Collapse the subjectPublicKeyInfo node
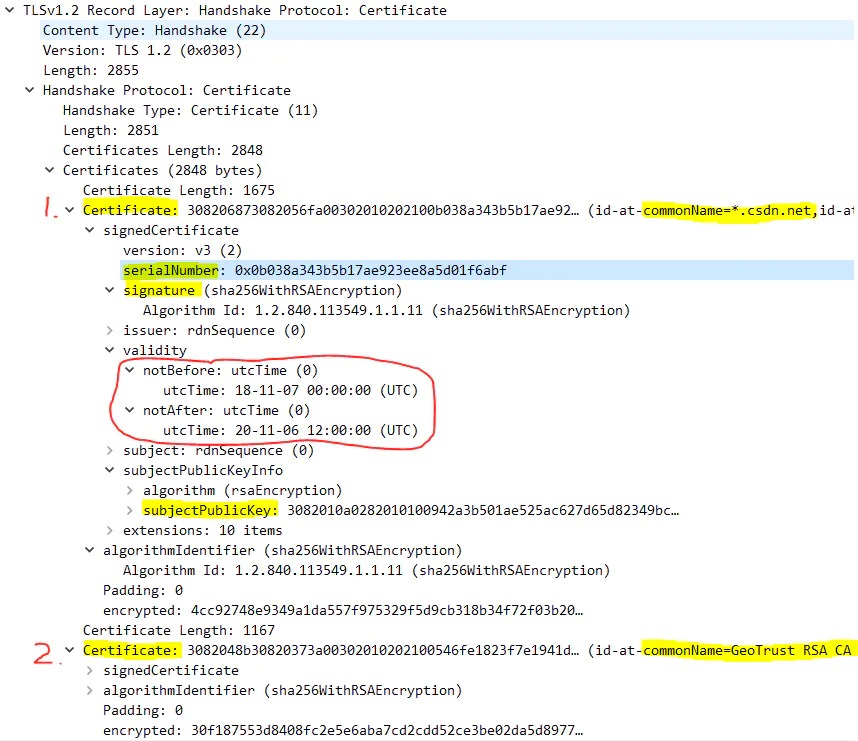The width and height of the screenshot is (858, 741). pyautogui.click(x=109, y=470)
